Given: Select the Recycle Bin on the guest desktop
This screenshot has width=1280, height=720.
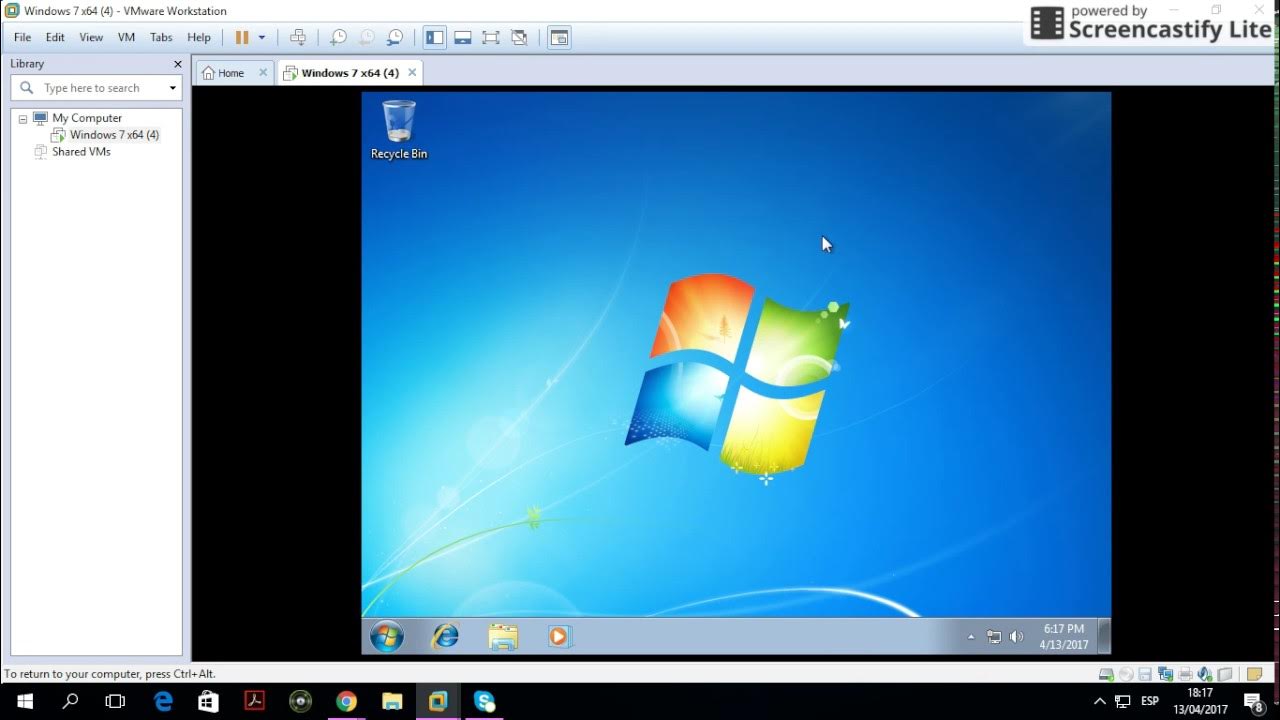Looking at the screenshot, I should [x=399, y=129].
